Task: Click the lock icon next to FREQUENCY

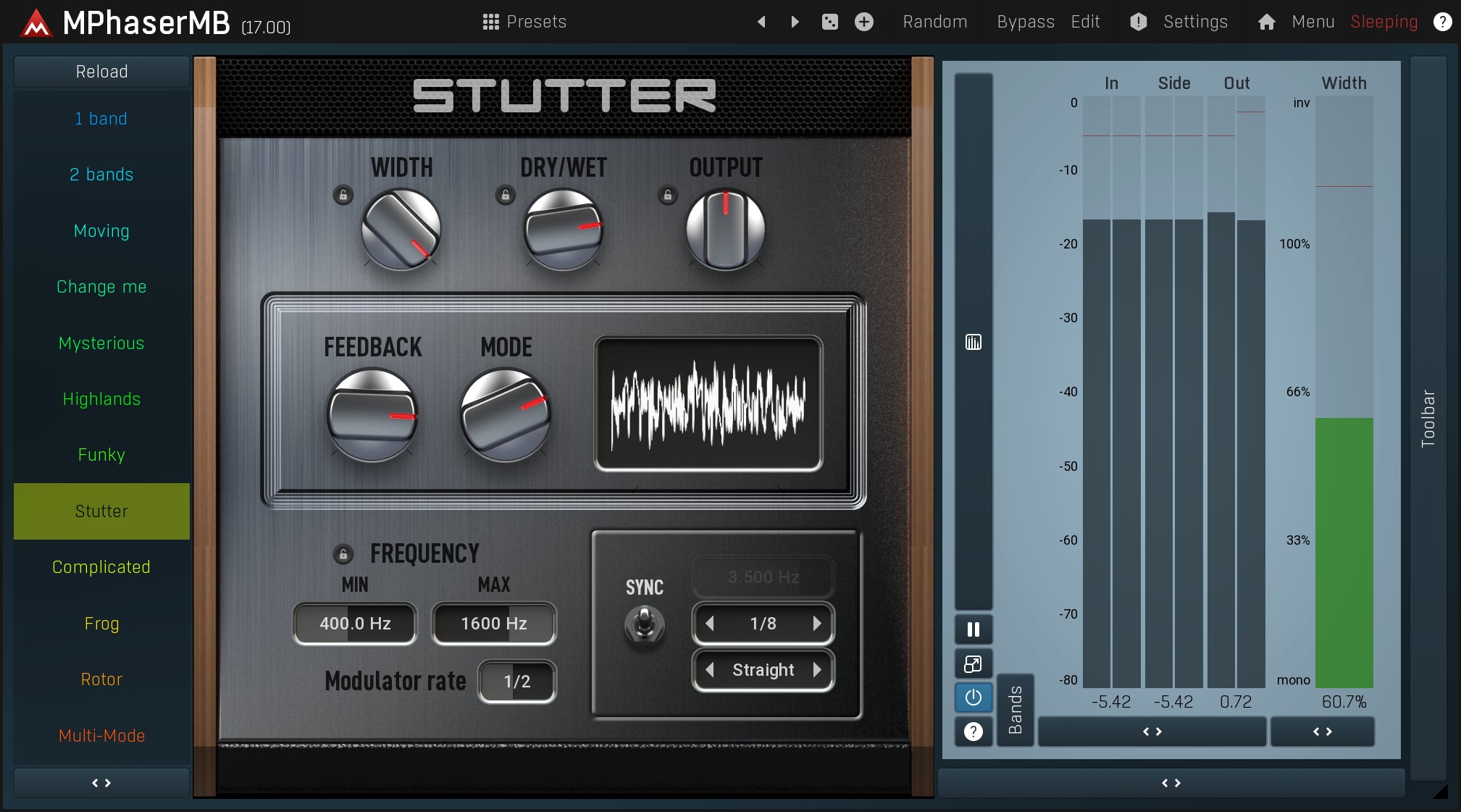Action: [x=343, y=554]
